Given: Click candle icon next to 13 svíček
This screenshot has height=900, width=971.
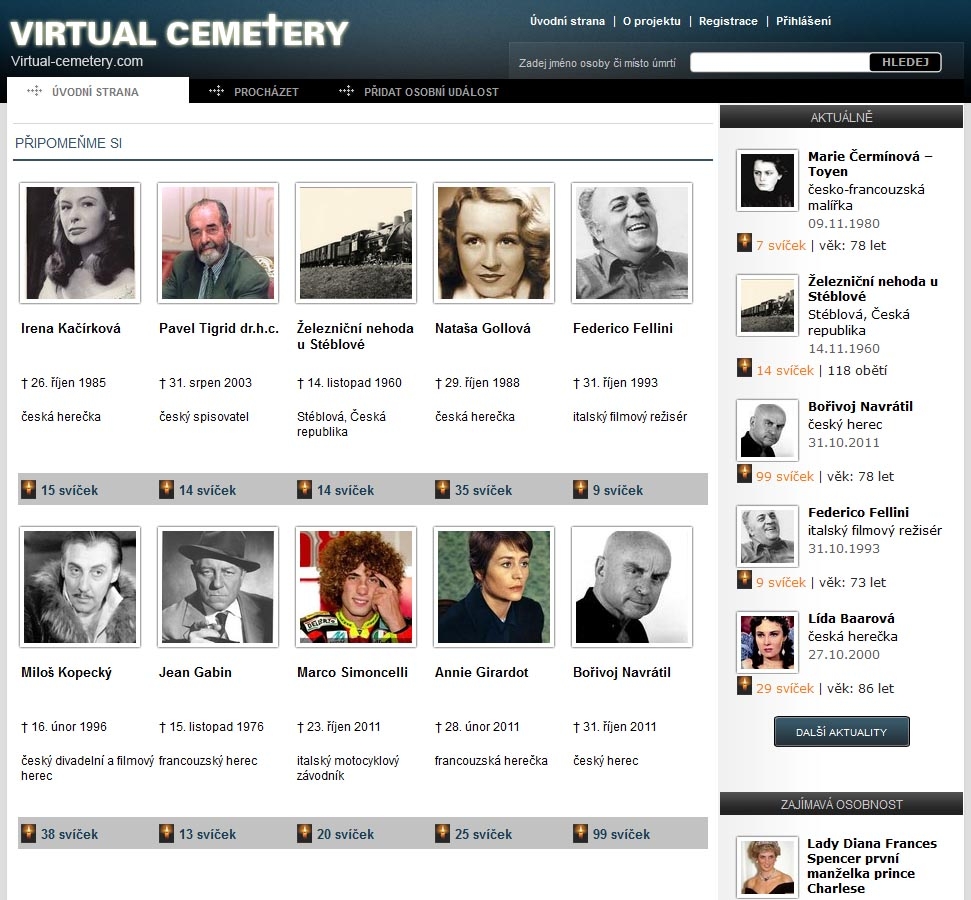Looking at the screenshot, I should 167,833.
